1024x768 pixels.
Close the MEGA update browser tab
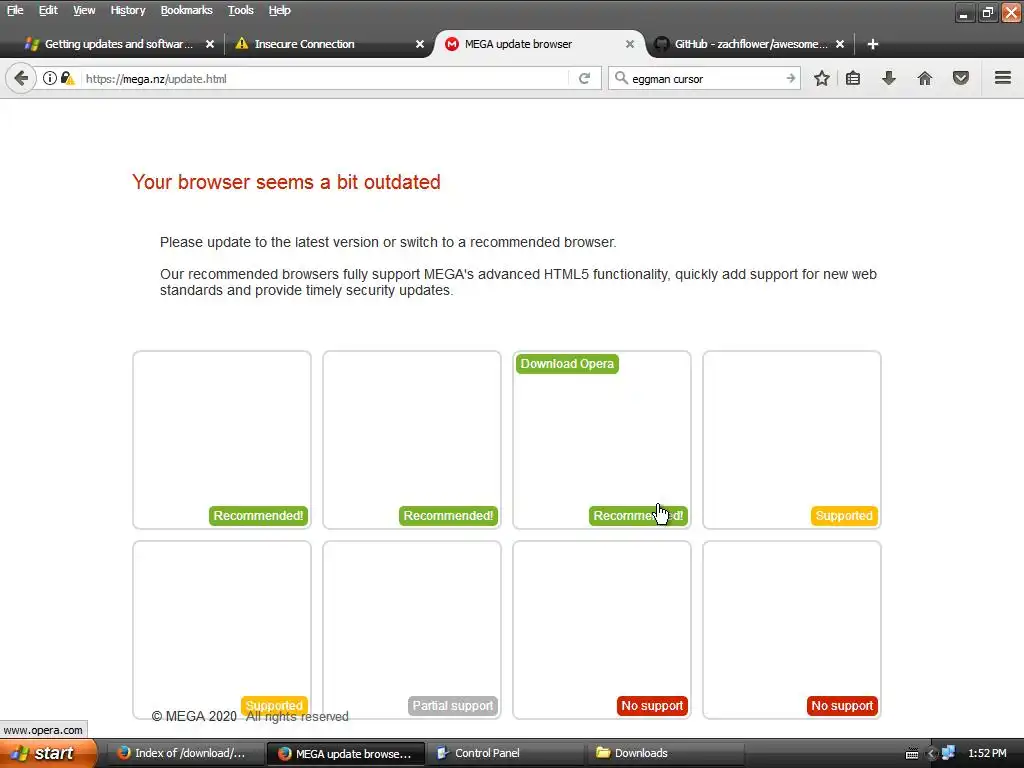(x=630, y=44)
